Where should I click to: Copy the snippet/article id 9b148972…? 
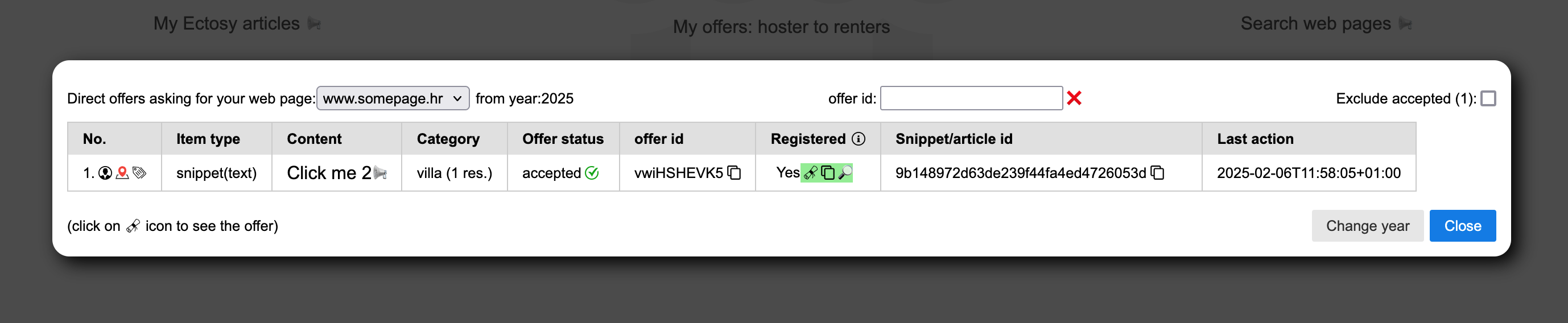1157,173
